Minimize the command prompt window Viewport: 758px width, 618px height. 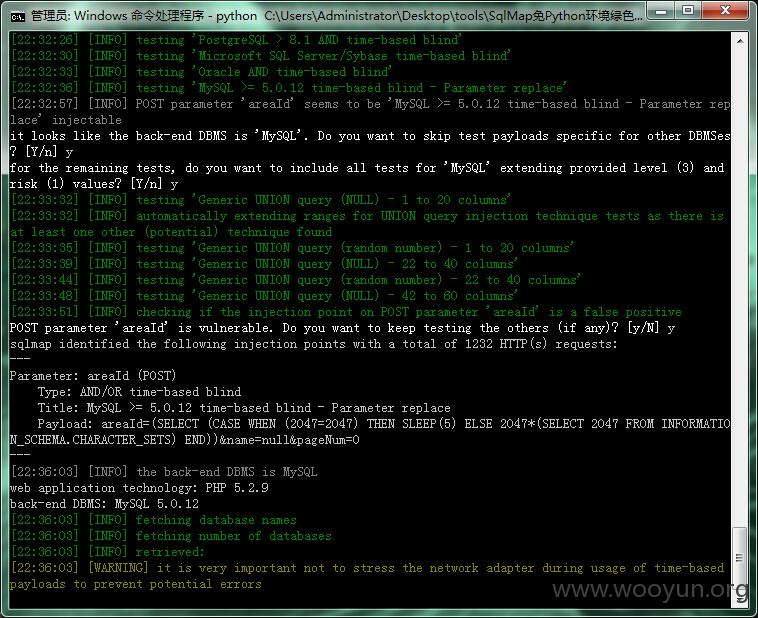pyautogui.click(x=661, y=11)
